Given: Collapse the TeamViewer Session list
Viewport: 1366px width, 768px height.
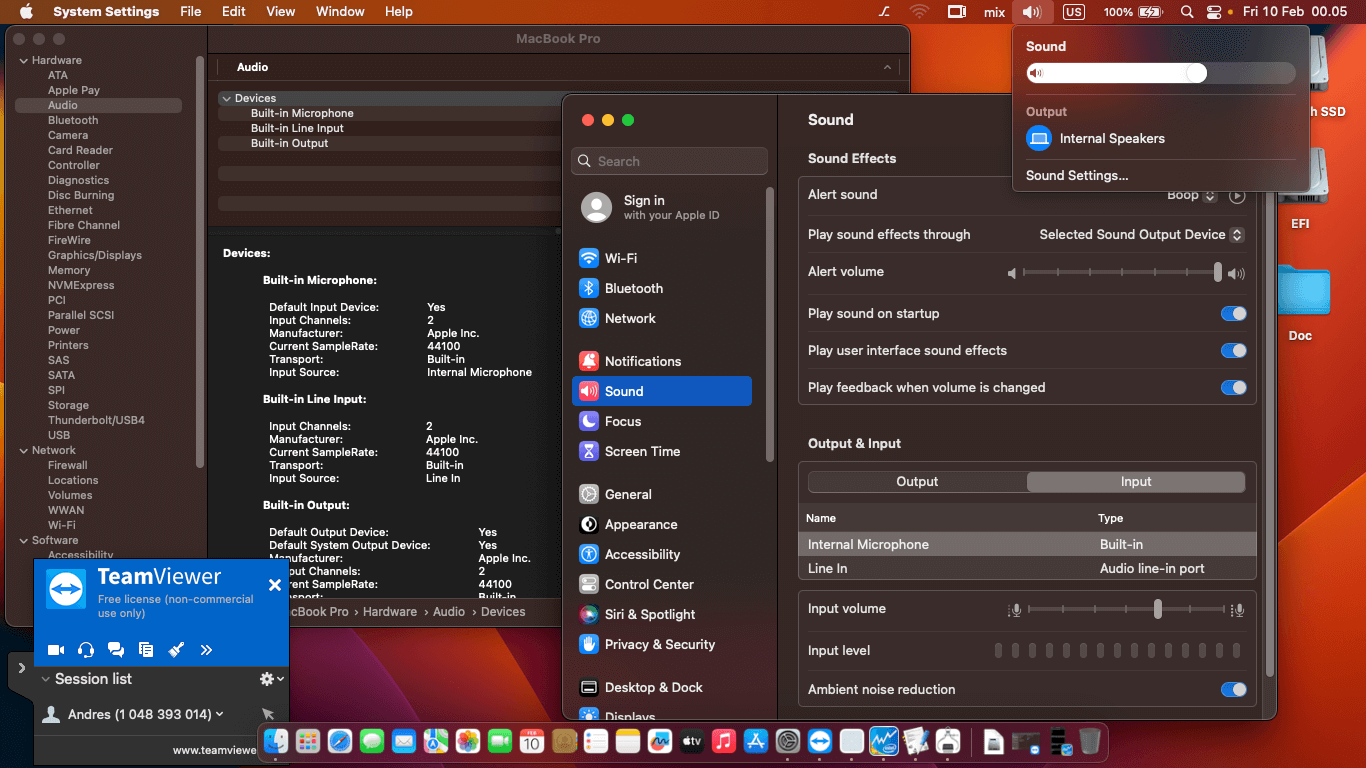Looking at the screenshot, I should pyautogui.click(x=45, y=679).
